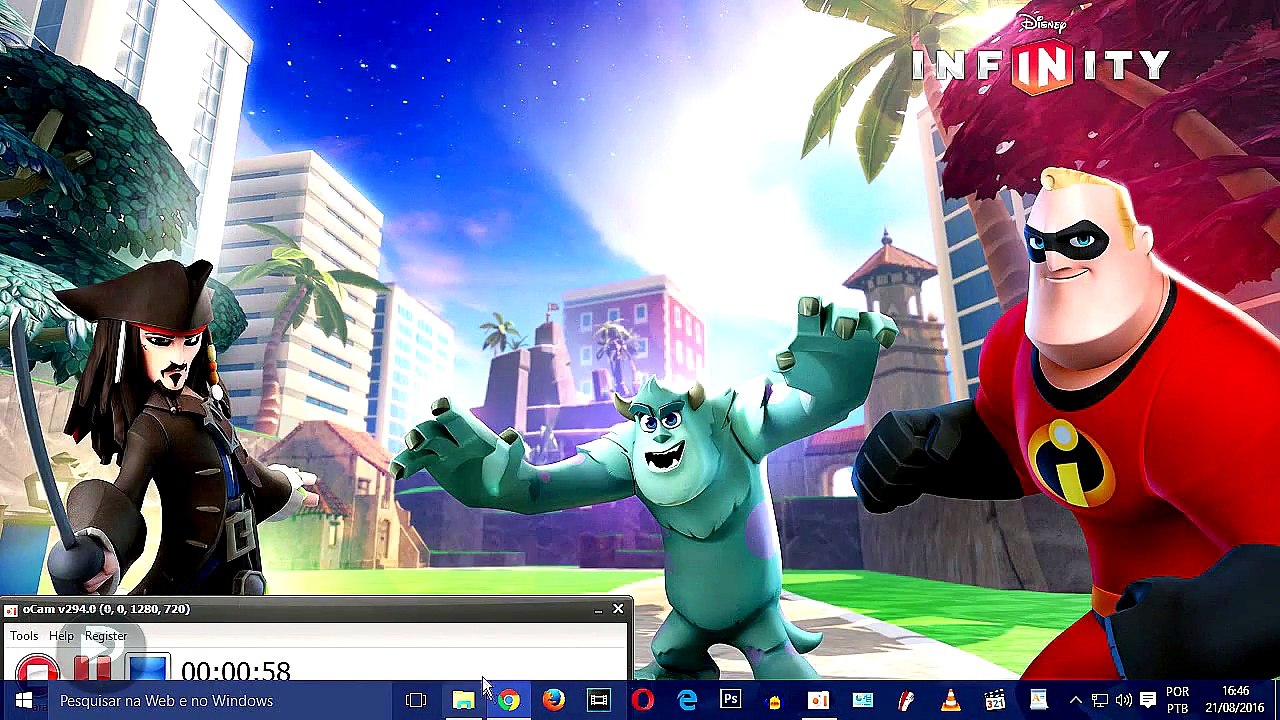Click the POR PTB language indicator

(1178, 701)
